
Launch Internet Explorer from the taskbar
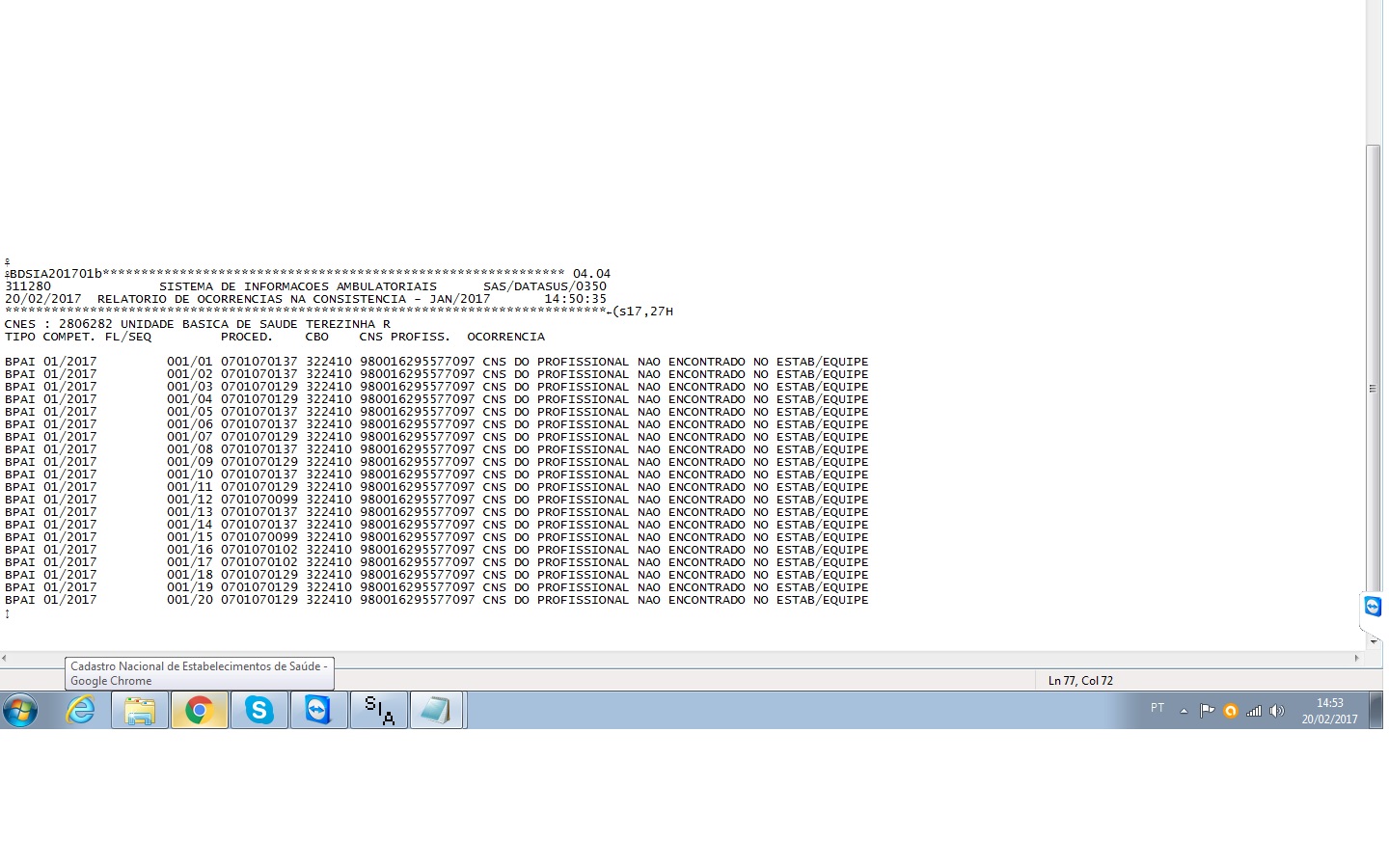80,711
